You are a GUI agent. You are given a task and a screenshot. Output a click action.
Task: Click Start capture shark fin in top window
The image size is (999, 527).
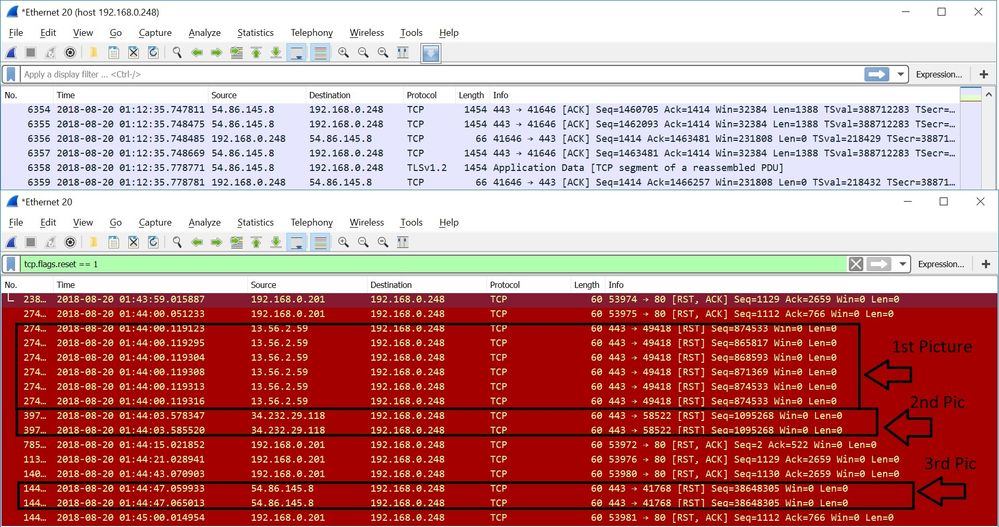tap(11, 52)
